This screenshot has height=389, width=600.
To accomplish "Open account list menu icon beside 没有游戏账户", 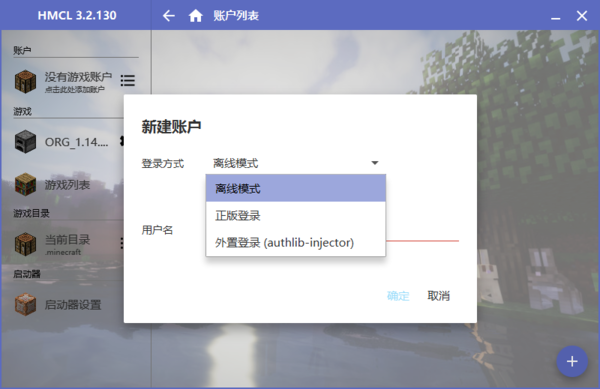I will click(128, 81).
